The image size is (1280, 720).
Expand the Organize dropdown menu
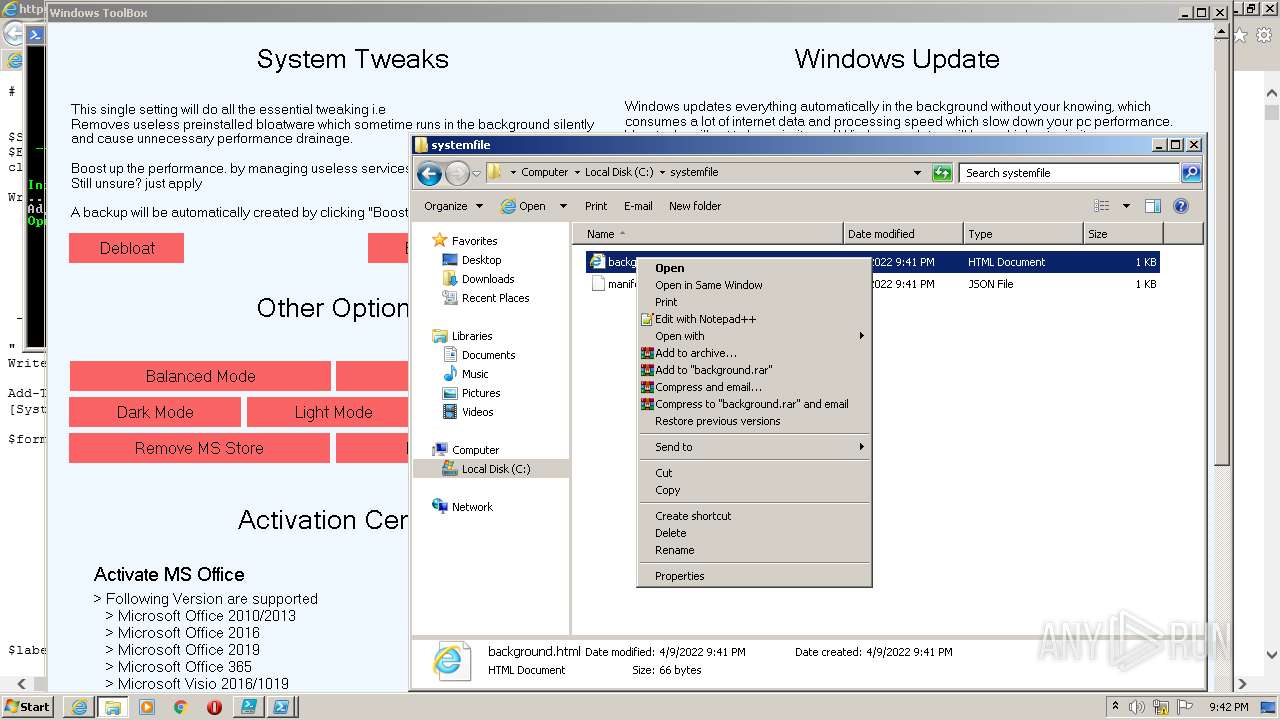pos(453,206)
